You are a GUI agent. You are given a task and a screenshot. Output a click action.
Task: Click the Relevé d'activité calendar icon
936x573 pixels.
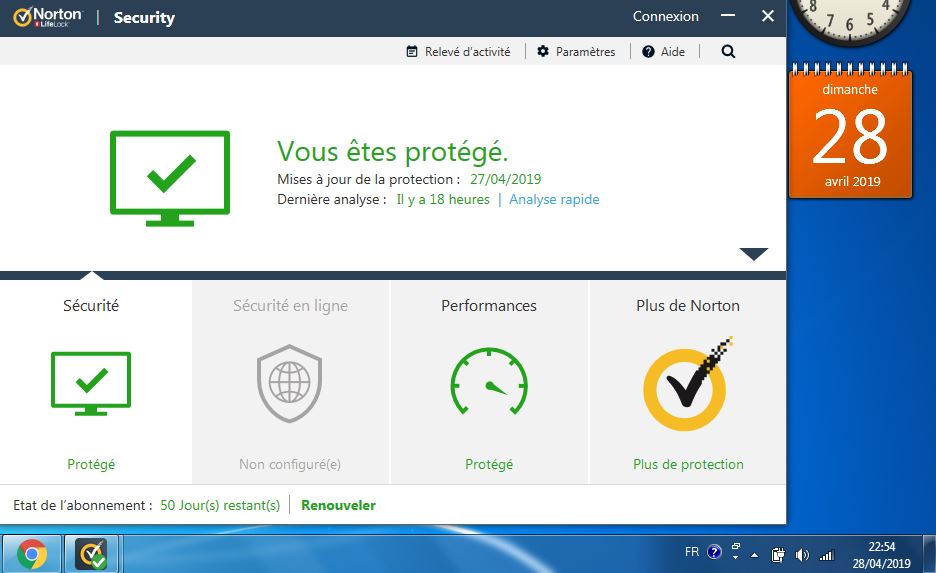tap(412, 51)
